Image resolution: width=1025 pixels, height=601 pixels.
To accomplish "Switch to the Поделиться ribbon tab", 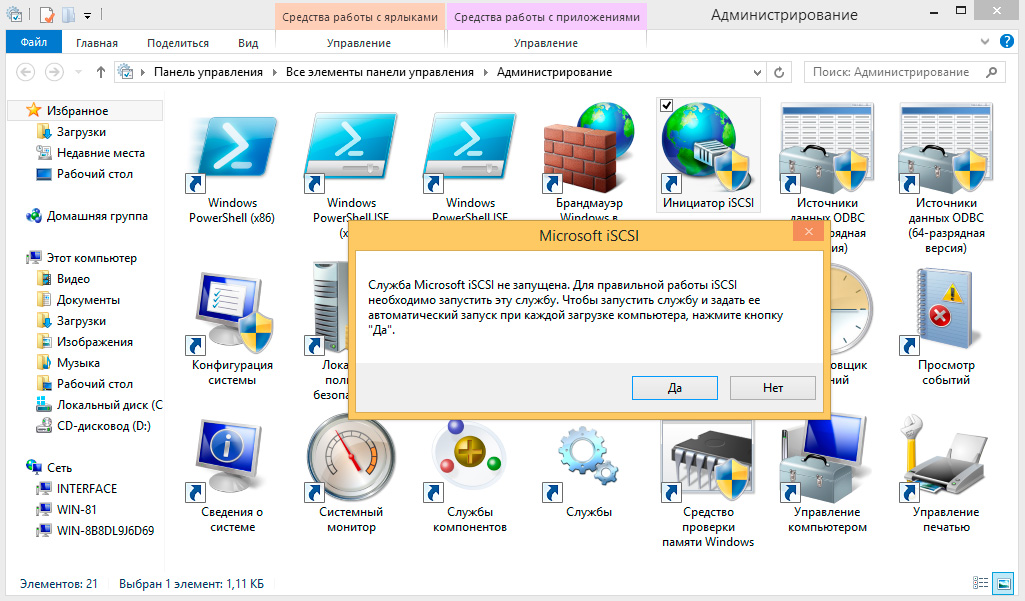I will click(x=178, y=43).
